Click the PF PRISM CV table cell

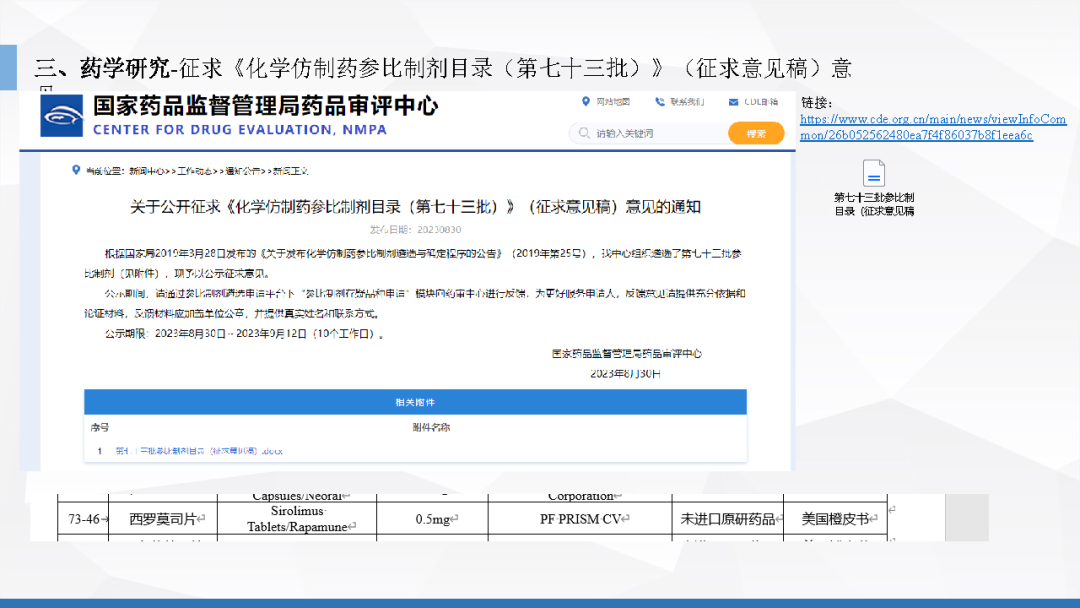(580, 519)
